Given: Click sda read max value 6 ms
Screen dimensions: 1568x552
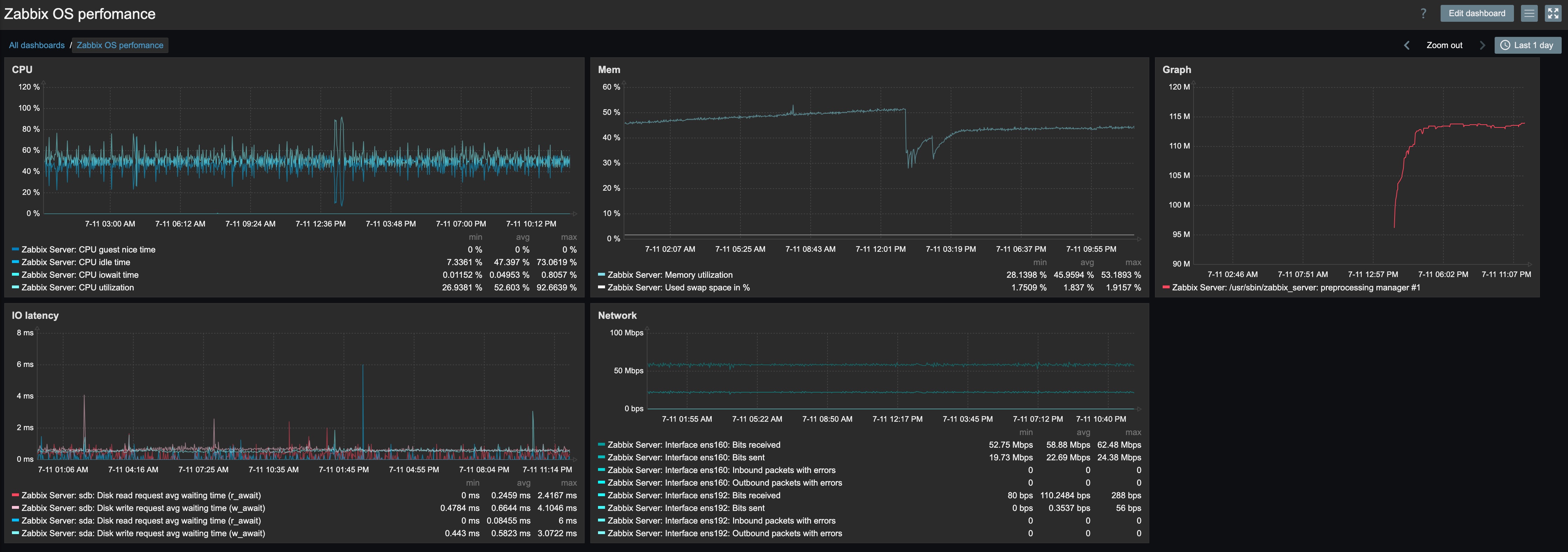Looking at the screenshot, I should click(x=567, y=521).
